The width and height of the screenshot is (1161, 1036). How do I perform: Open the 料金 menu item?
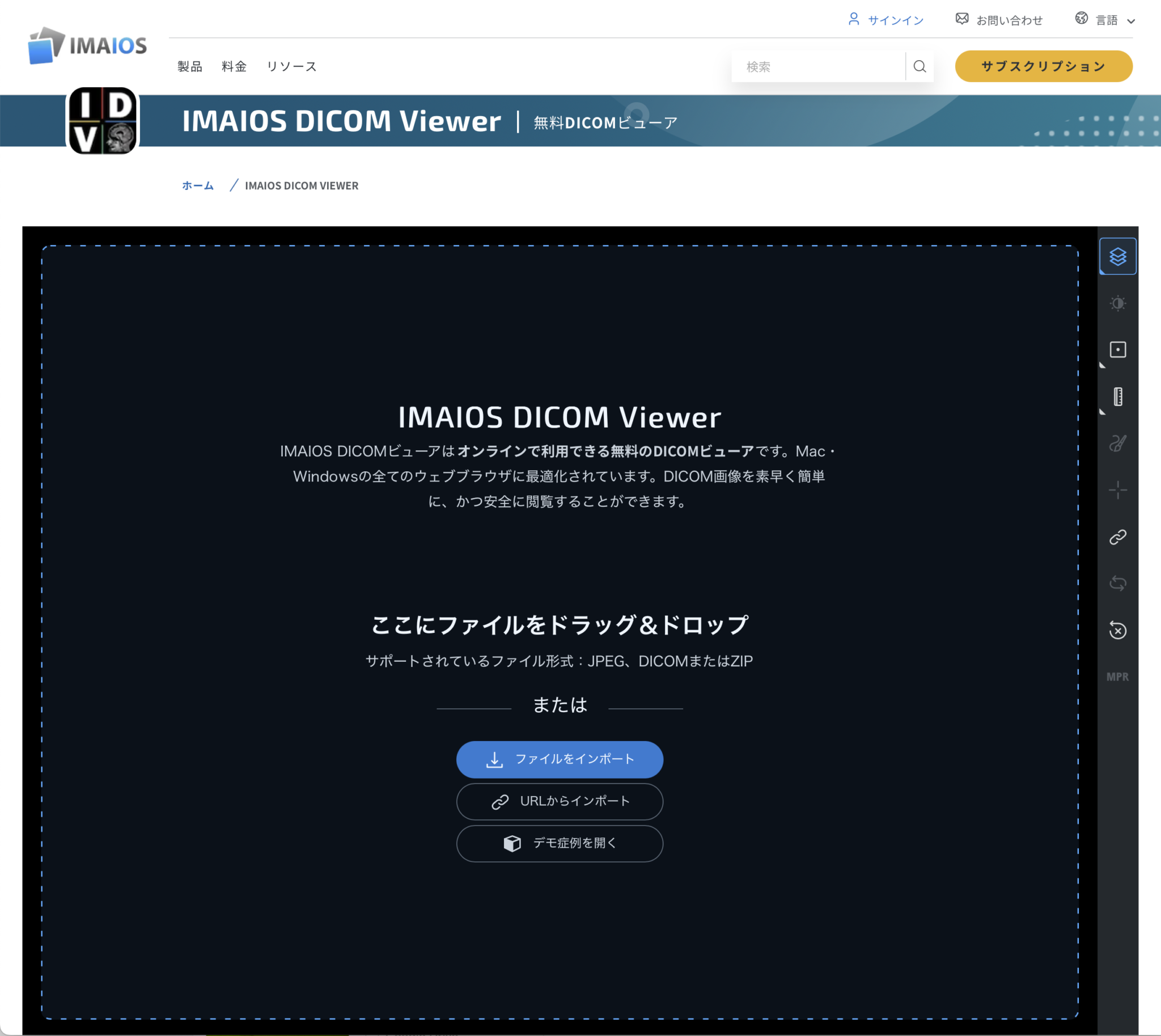click(234, 66)
